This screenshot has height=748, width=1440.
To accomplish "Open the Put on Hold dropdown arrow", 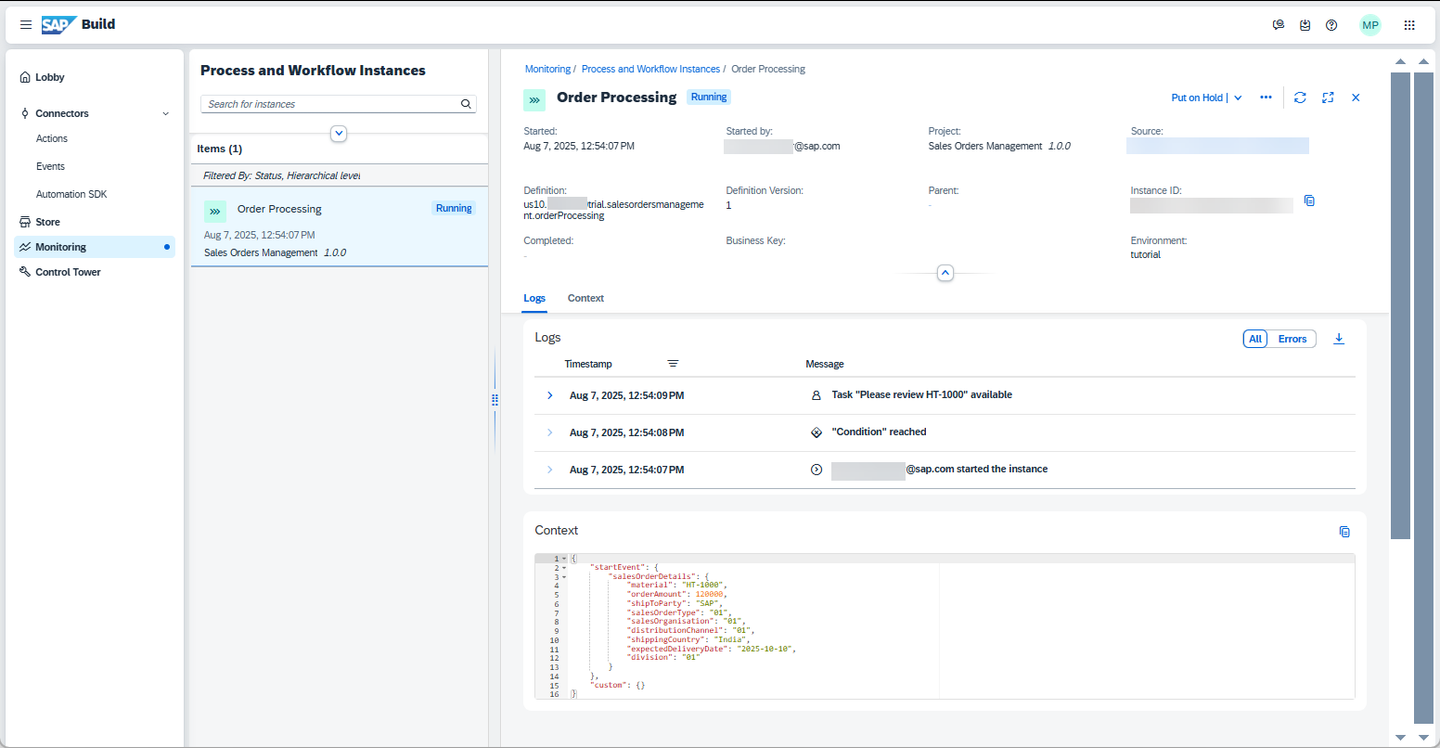I will pyautogui.click(x=1238, y=98).
